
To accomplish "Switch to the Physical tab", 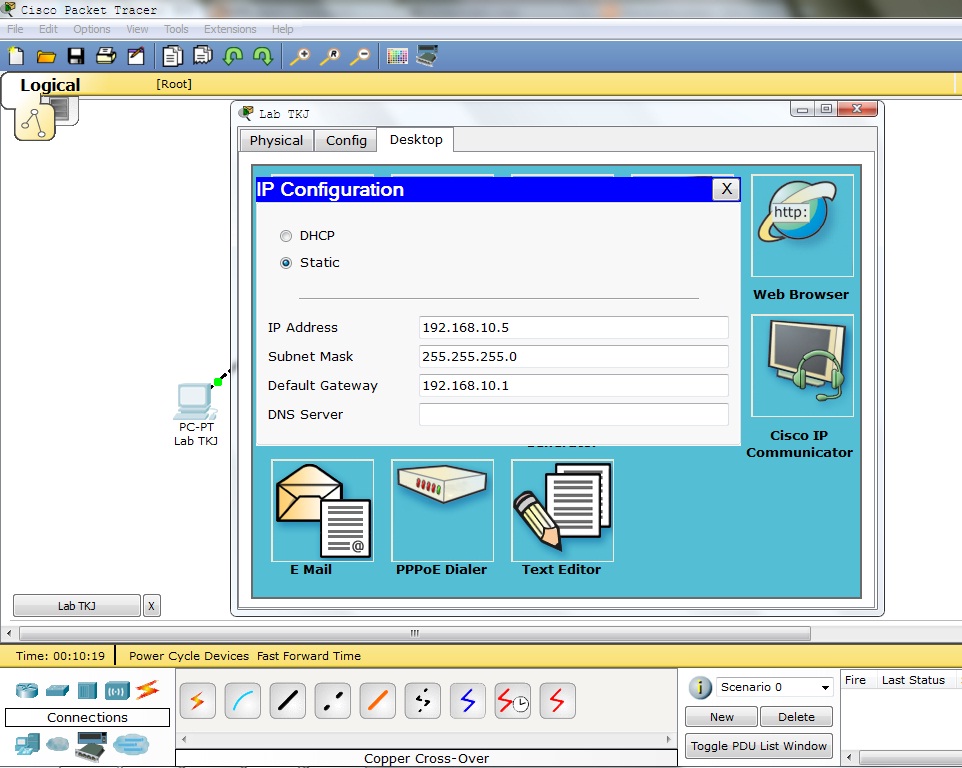I will (276, 140).
